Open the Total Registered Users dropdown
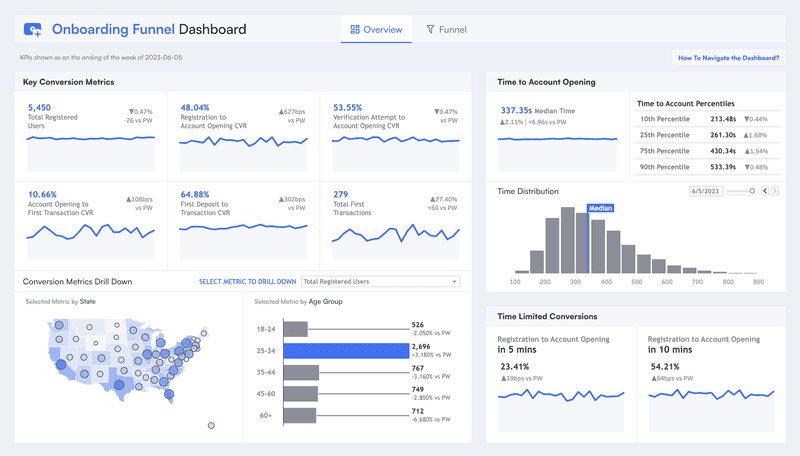800x456 pixels. [381, 282]
